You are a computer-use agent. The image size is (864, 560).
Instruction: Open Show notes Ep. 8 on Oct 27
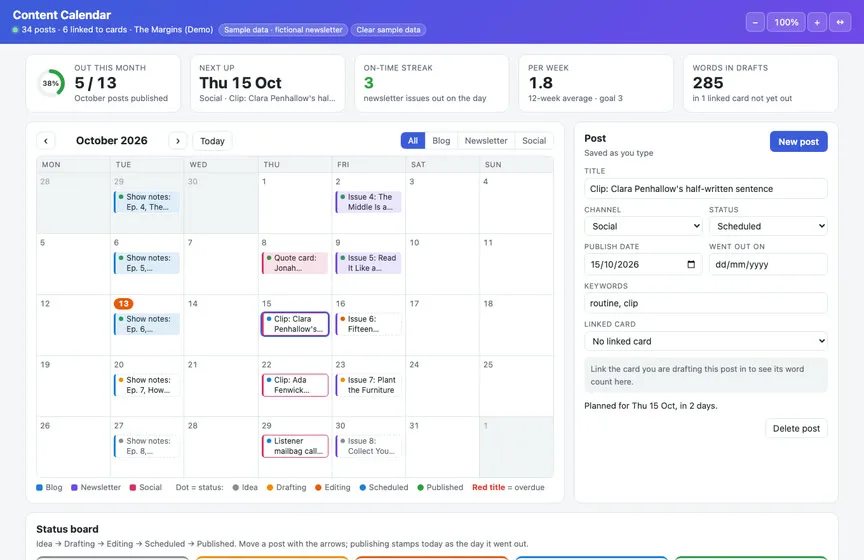point(147,446)
